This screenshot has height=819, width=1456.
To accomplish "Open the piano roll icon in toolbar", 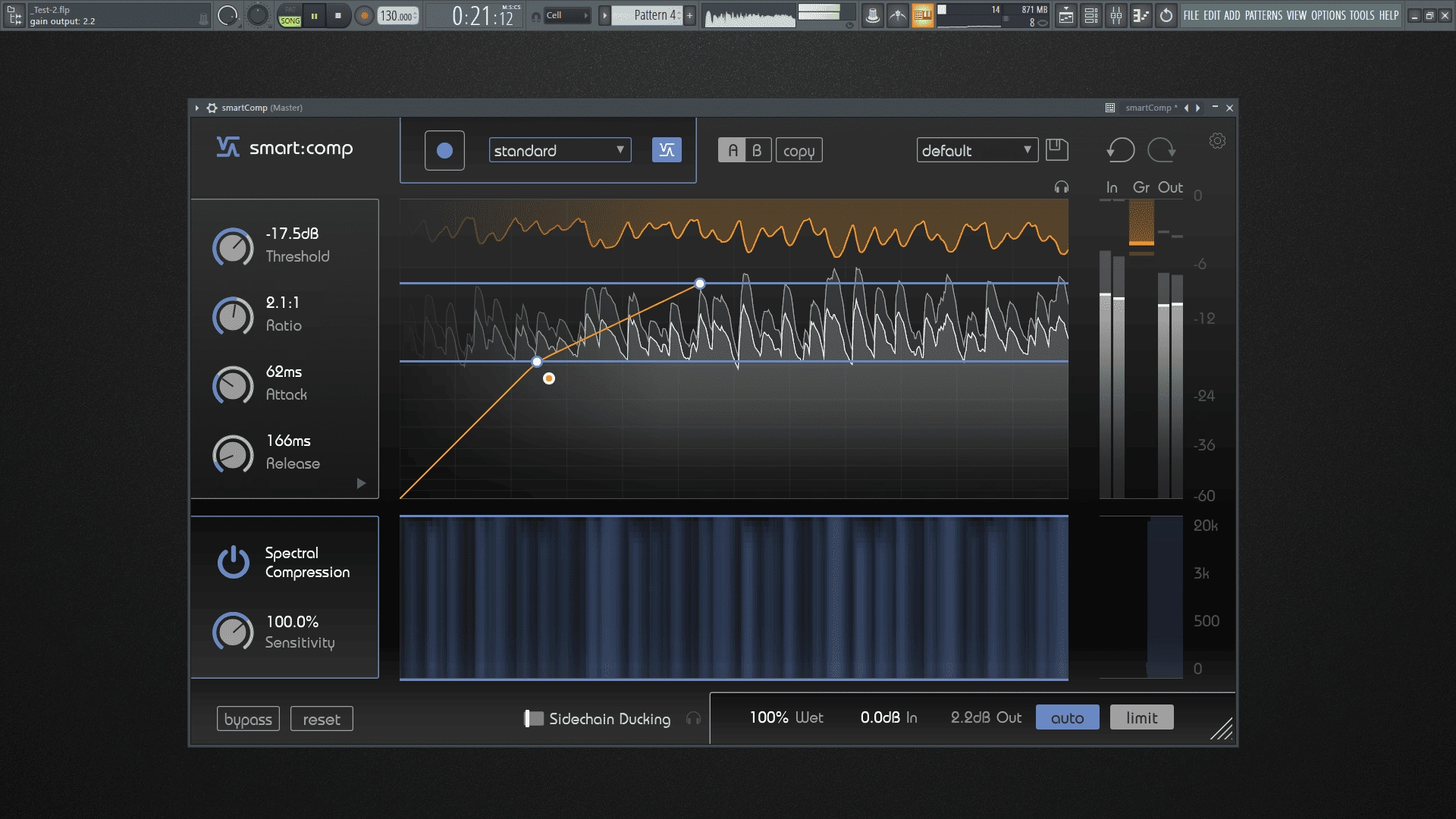I will (x=1141, y=15).
